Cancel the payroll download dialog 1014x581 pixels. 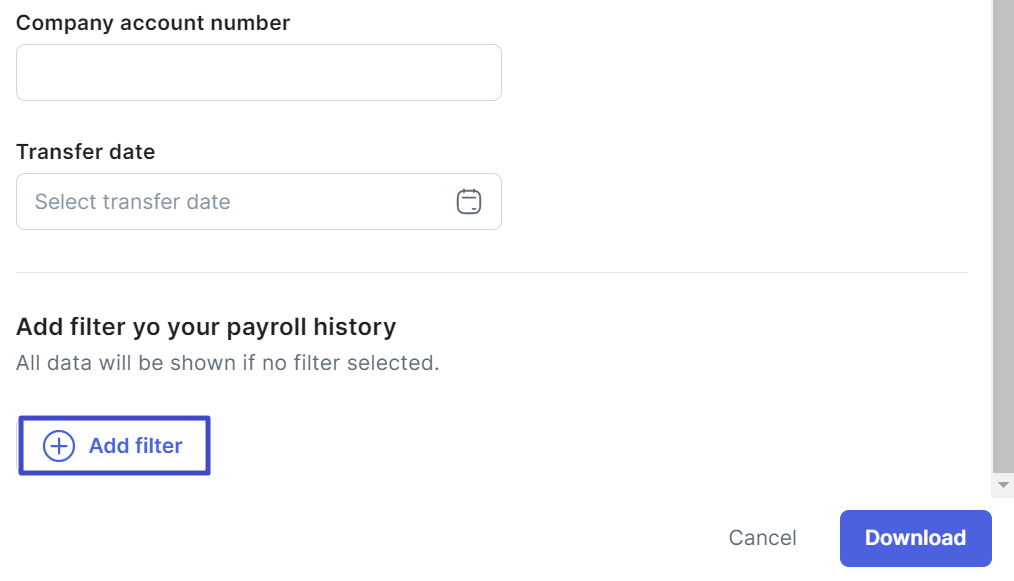762,538
